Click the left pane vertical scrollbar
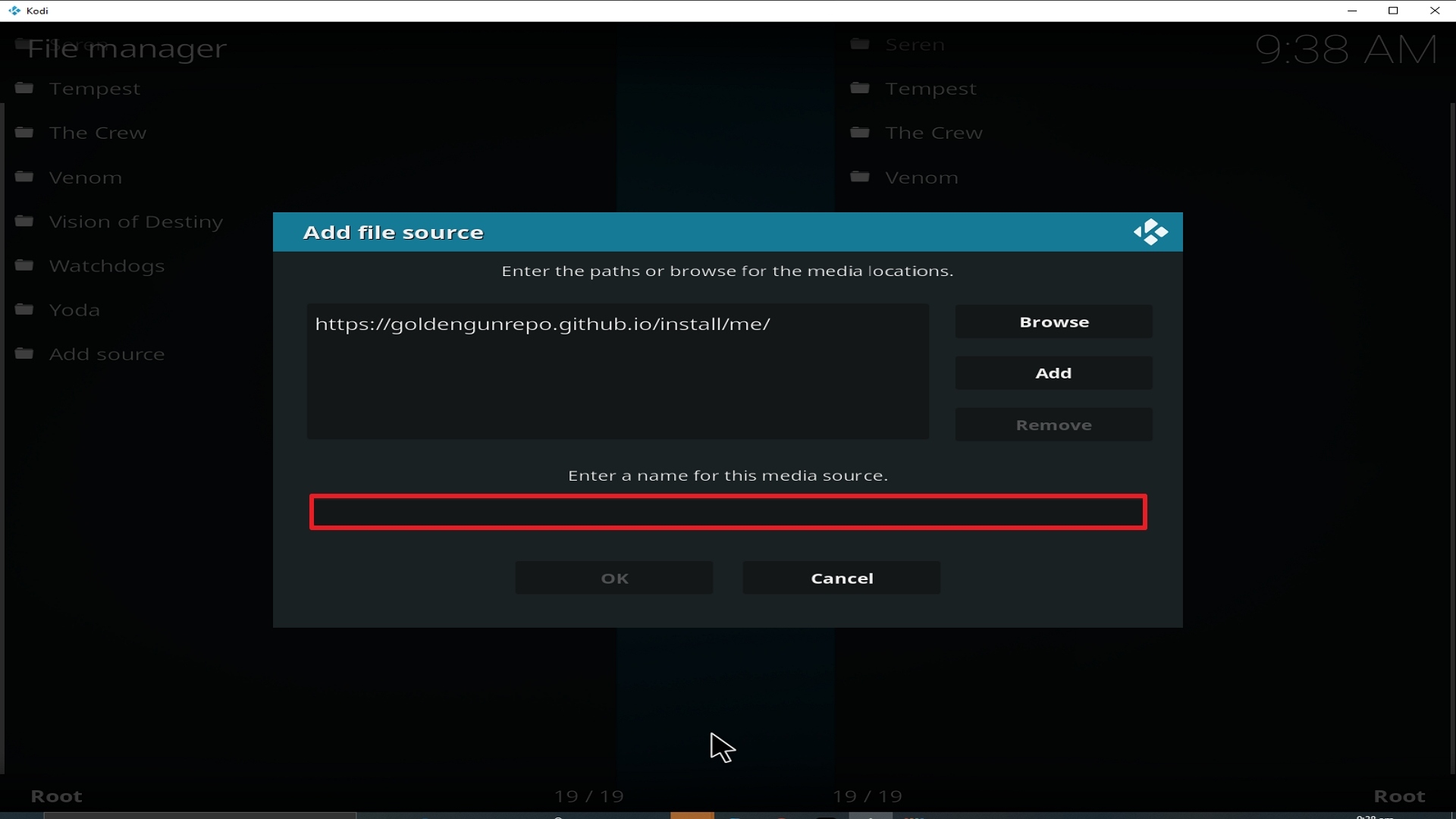1456x819 pixels. pos(2,438)
